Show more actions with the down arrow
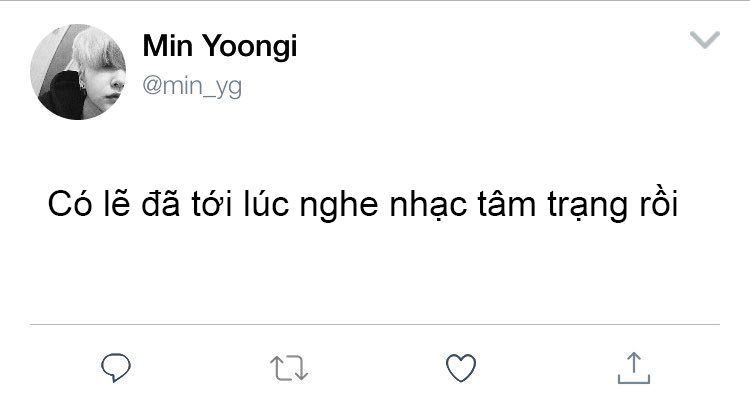 tap(705, 40)
